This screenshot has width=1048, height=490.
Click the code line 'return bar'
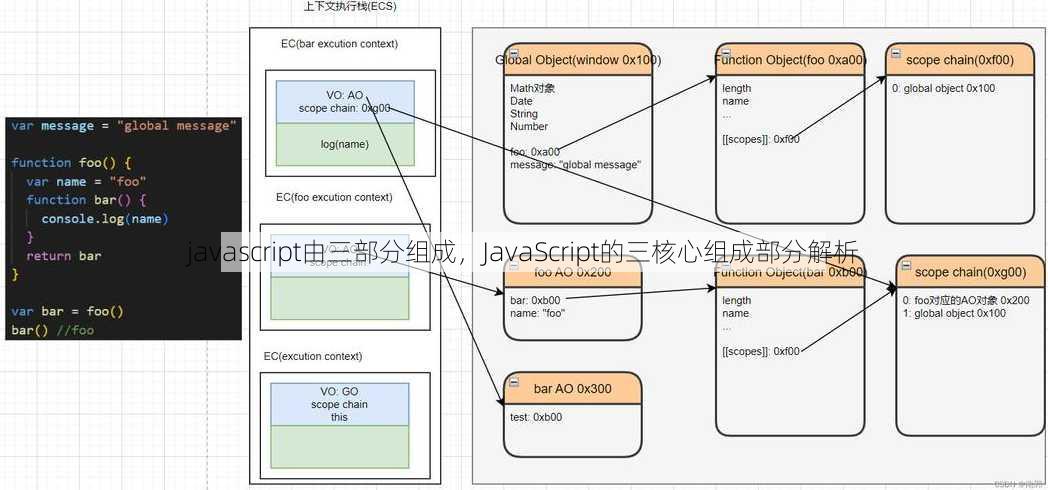(x=64, y=255)
